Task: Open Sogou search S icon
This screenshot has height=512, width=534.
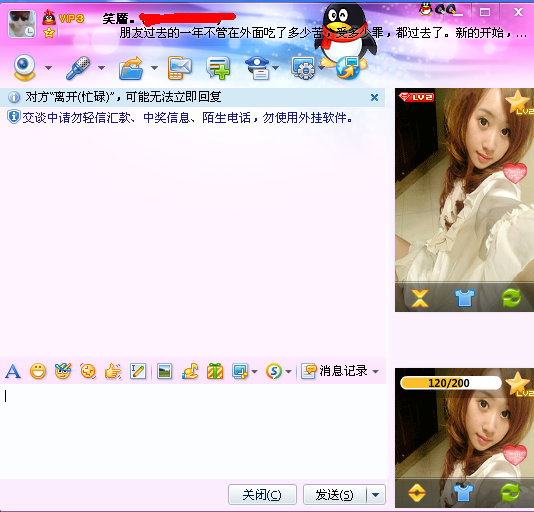Action: 274,371
